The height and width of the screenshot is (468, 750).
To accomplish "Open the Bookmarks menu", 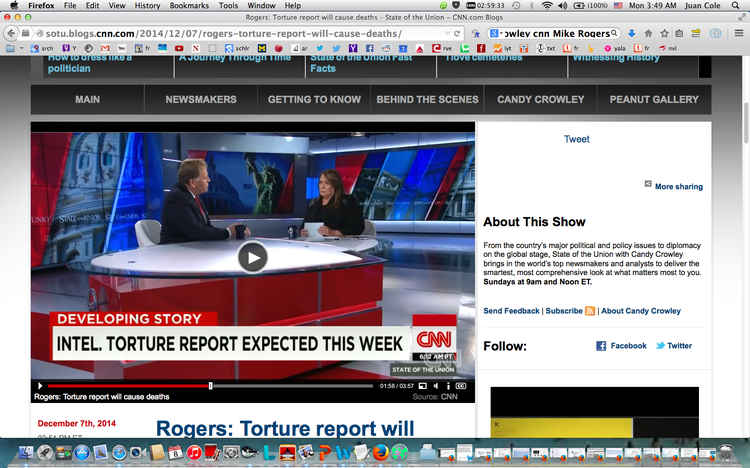I will (x=189, y=6).
